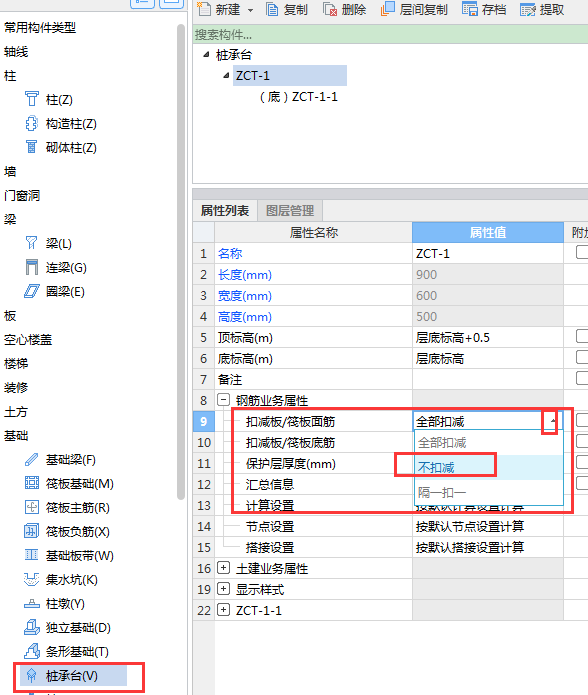The width and height of the screenshot is (588, 695).
Task: Click the 新建 new component button
Action: tap(219, 9)
